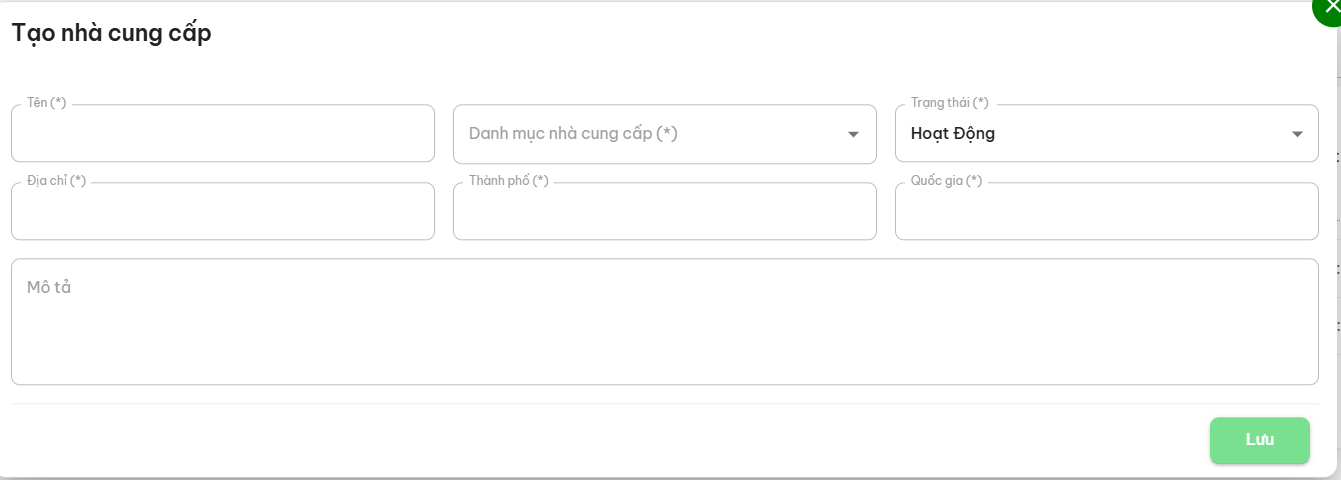Click the Tên (*) field label
Image resolution: width=1341 pixels, height=480 pixels.
[x=47, y=103]
